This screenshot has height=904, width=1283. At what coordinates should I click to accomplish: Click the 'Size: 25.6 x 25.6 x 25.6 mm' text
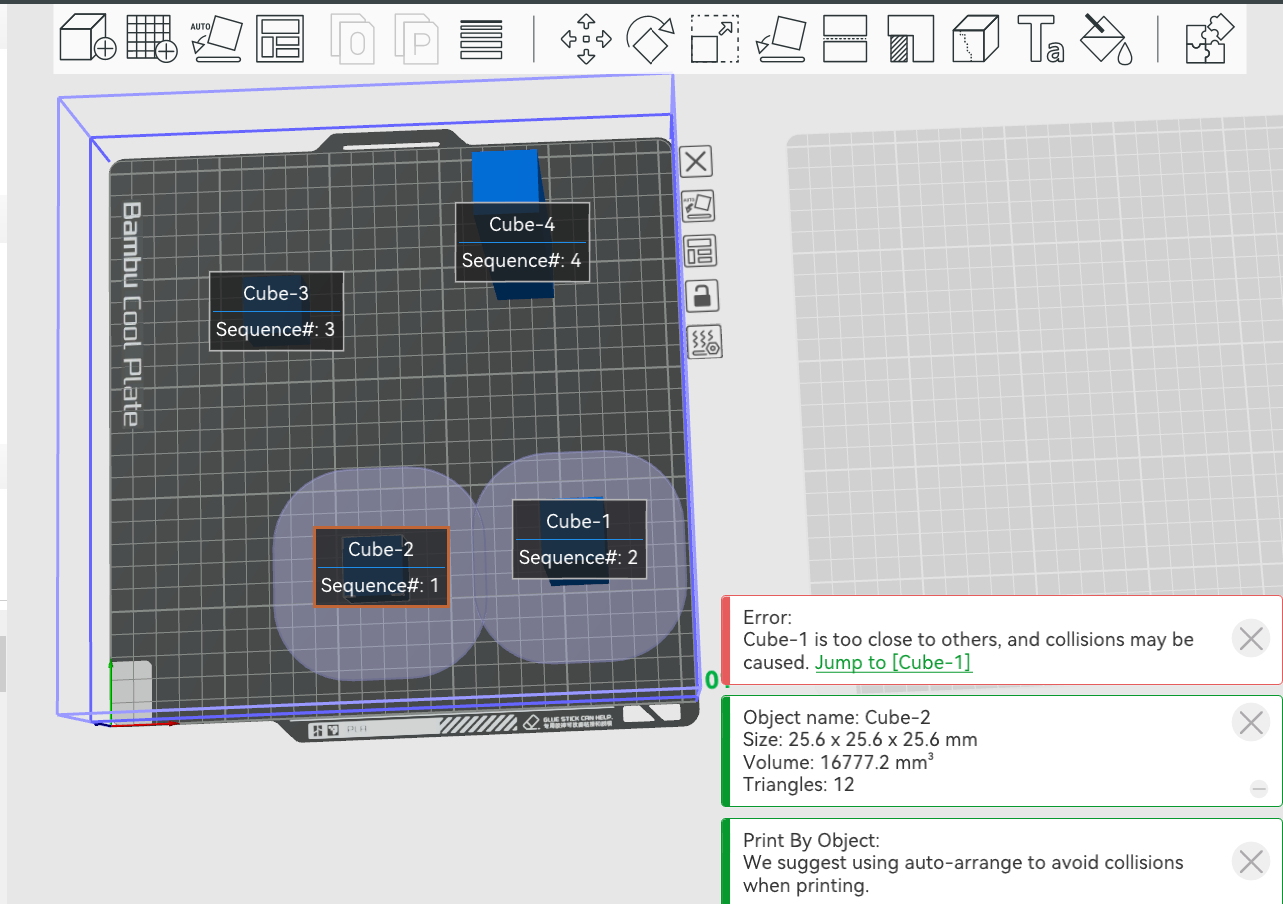coord(860,740)
